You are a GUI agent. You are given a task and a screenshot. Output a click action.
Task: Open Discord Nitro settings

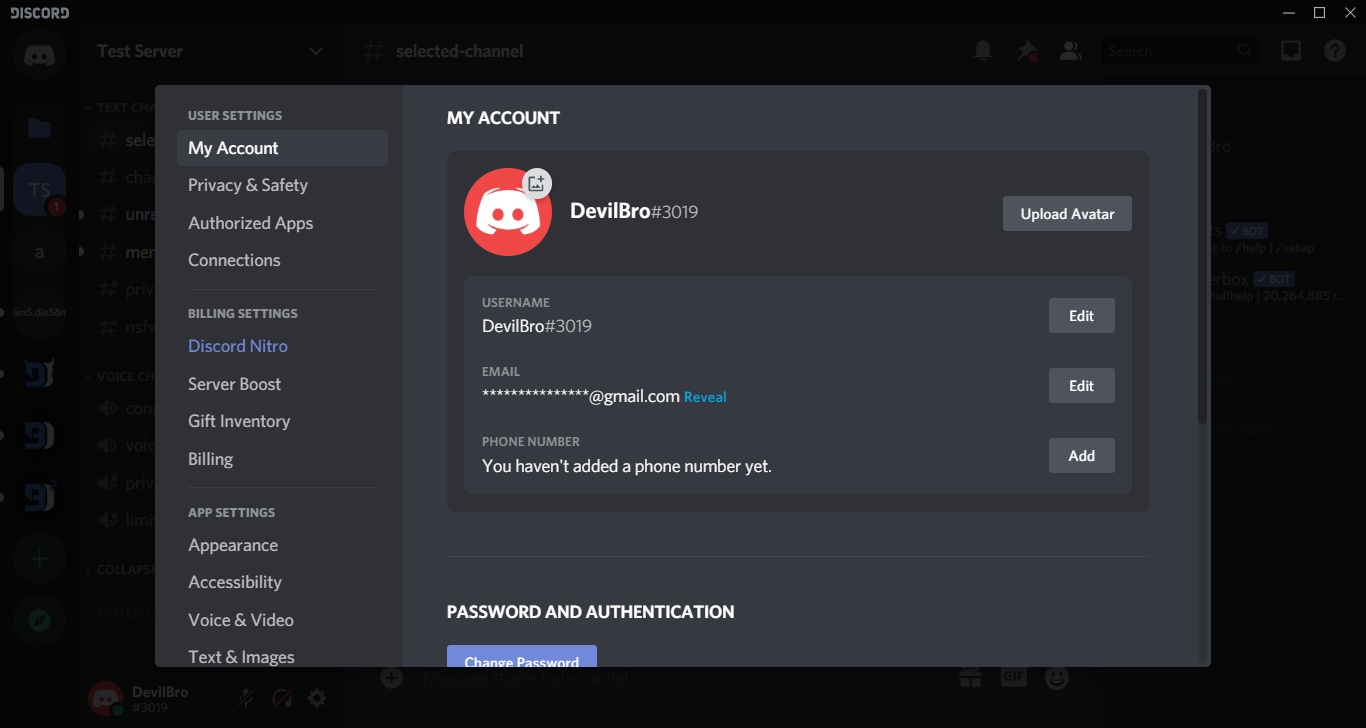click(238, 346)
